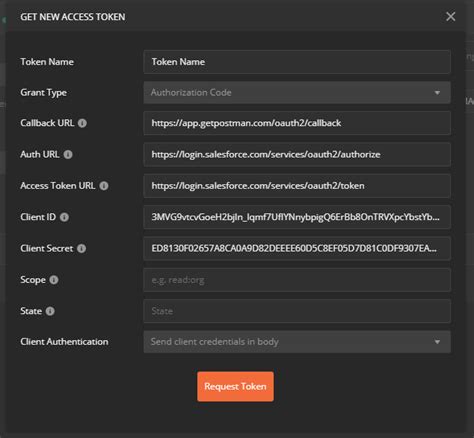Click the Client Authentication label
The width and height of the screenshot is (474, 438).
[x=64, y=342]
